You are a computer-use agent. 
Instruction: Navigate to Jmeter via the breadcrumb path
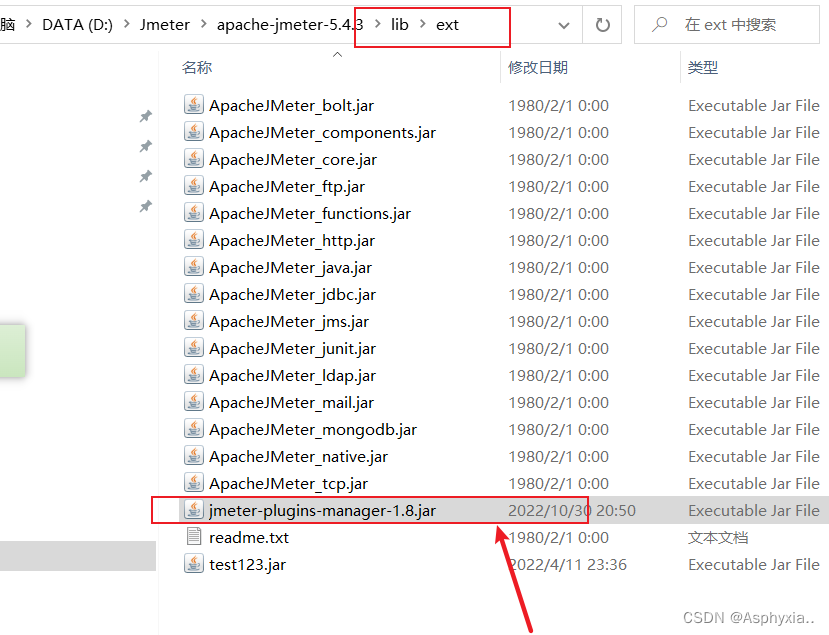coord(164,24)
